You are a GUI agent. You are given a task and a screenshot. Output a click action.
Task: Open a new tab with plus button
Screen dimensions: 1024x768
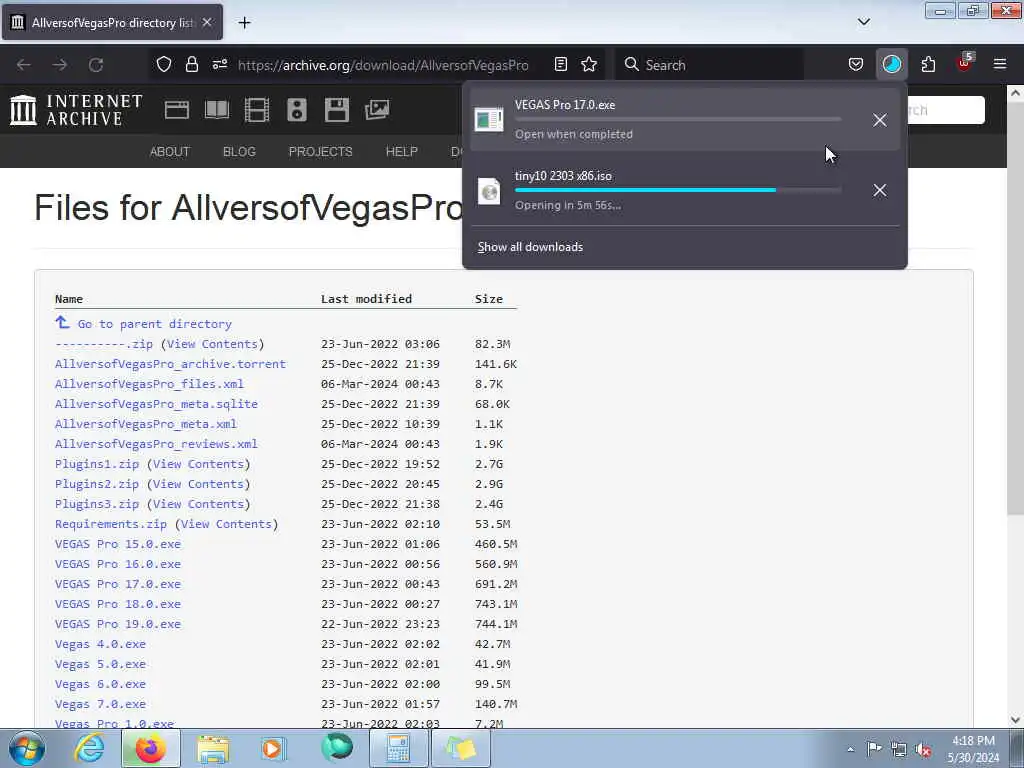pos(244,23)
